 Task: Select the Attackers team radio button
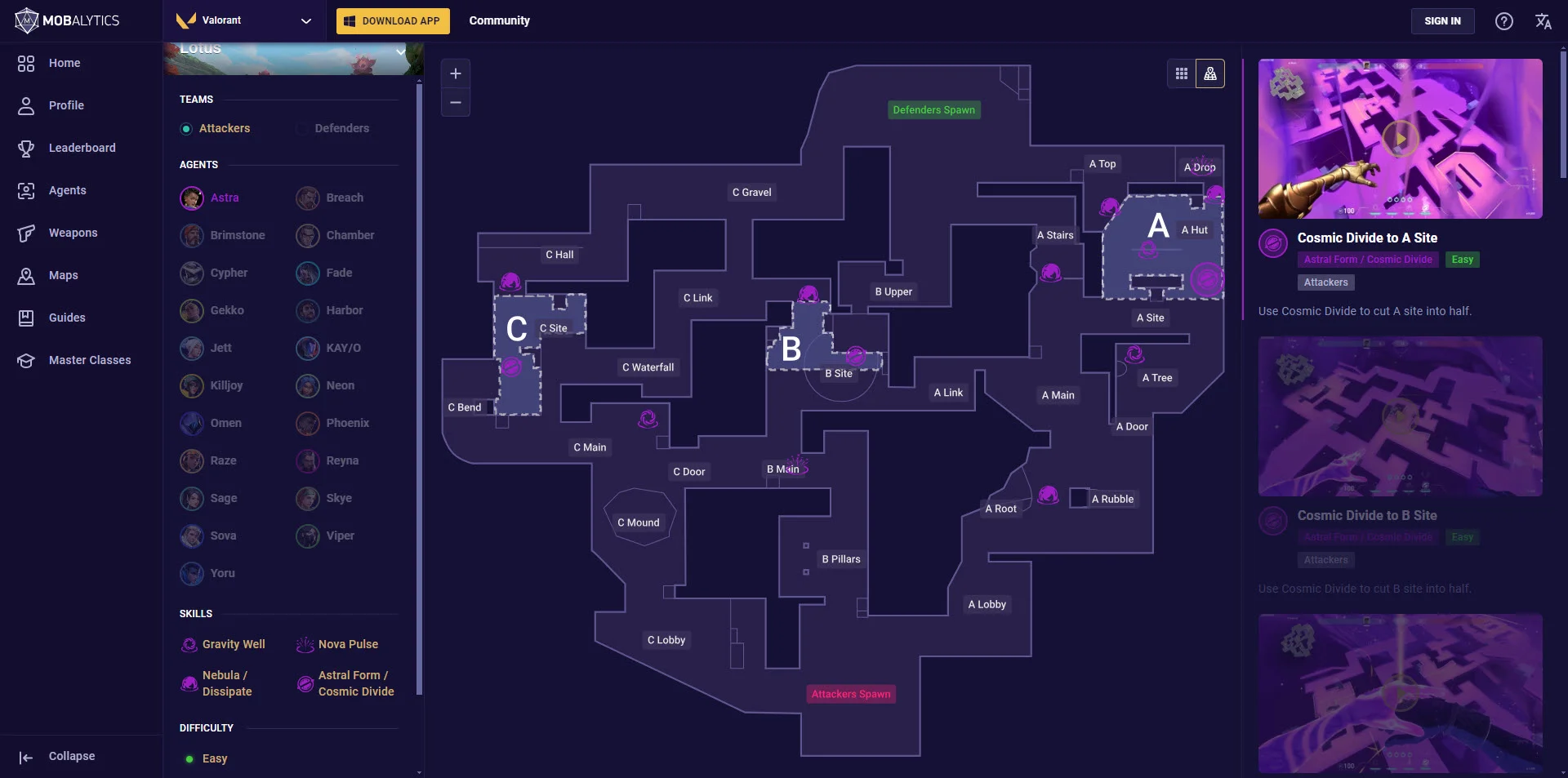click(186, 129)
